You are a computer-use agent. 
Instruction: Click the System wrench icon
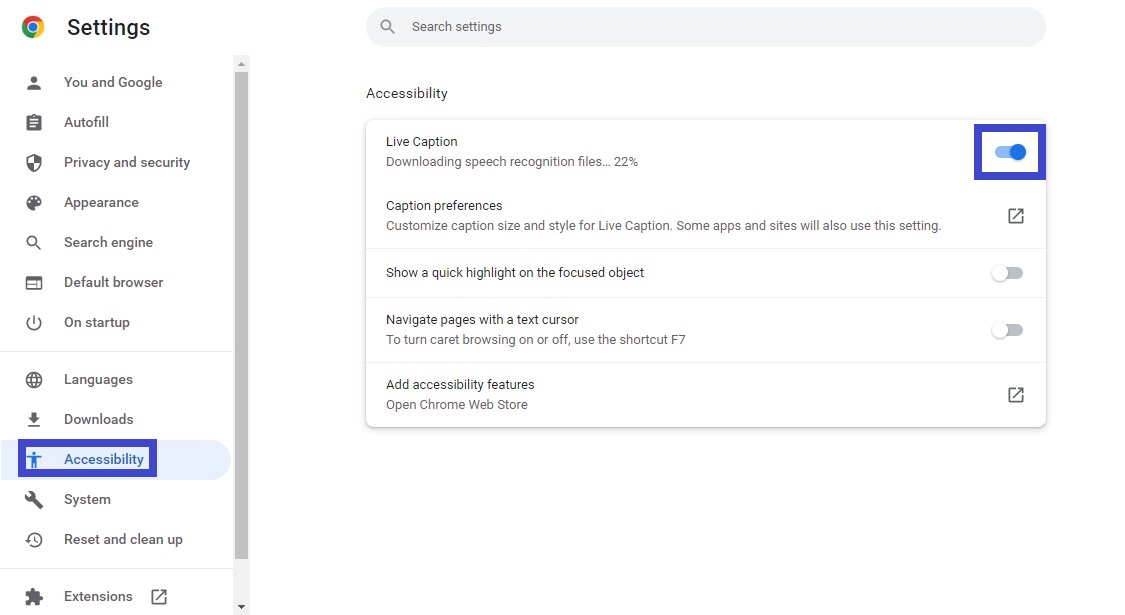(34, 500)
